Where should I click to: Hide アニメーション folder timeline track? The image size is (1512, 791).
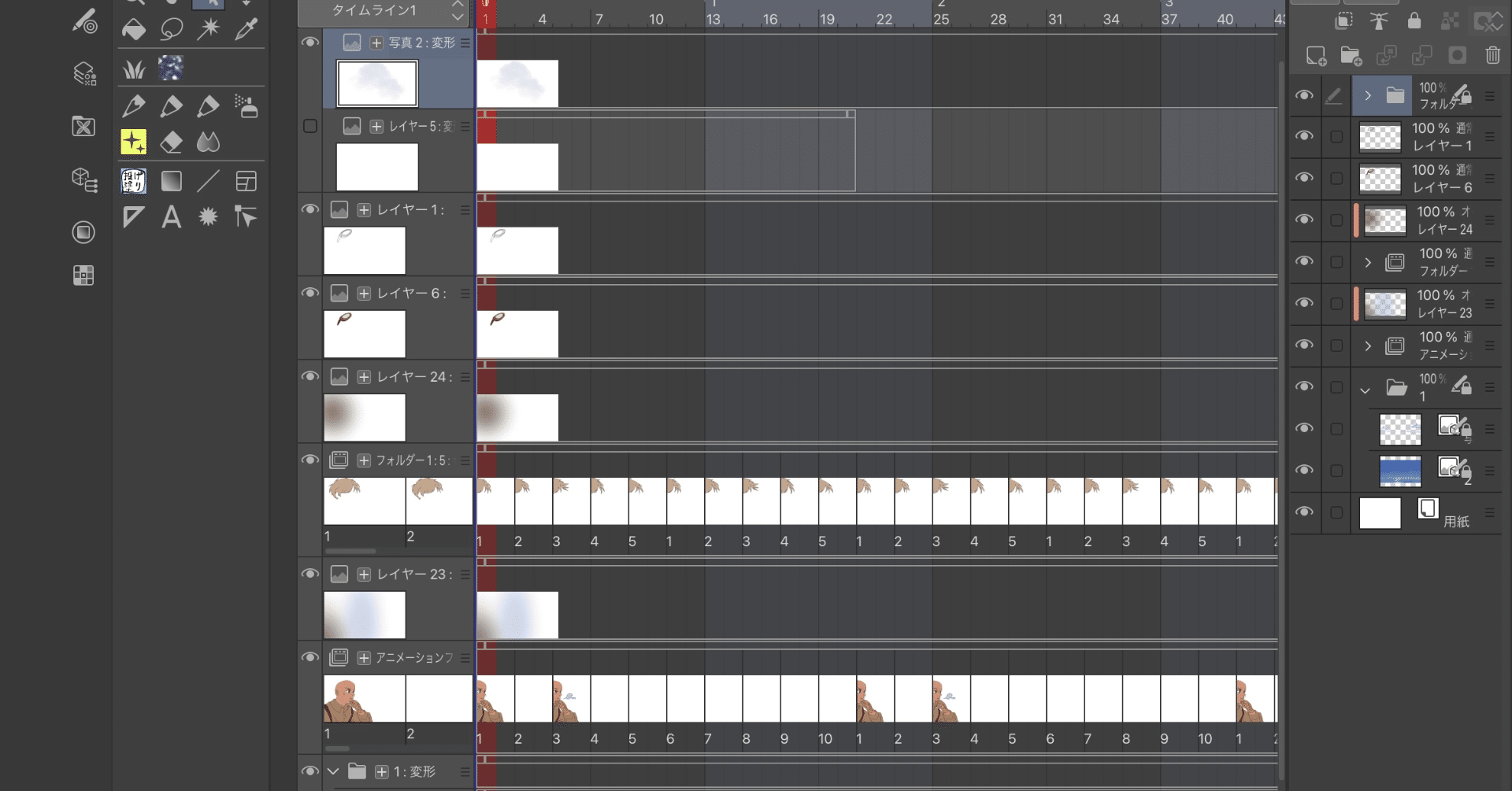point(310,657)
